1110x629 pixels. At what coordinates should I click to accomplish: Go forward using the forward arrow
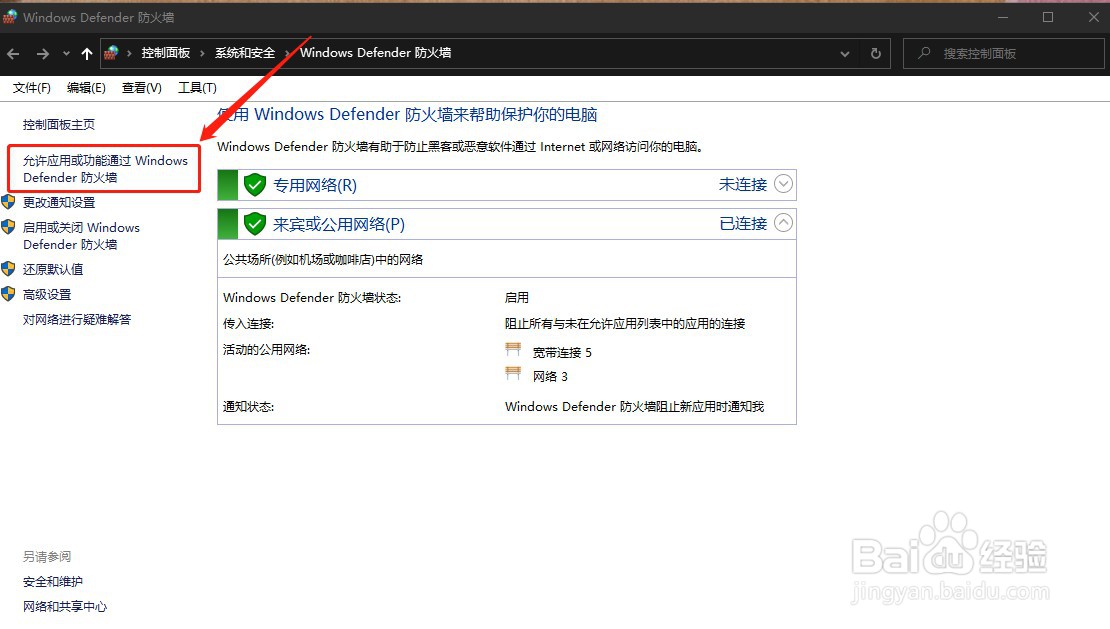(43, 54)
